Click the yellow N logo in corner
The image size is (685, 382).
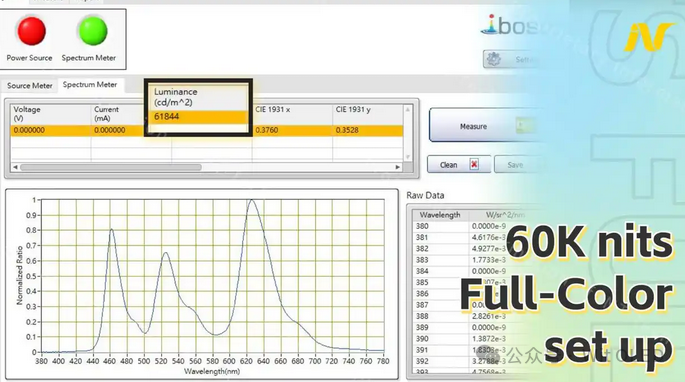tap(648, 37)
